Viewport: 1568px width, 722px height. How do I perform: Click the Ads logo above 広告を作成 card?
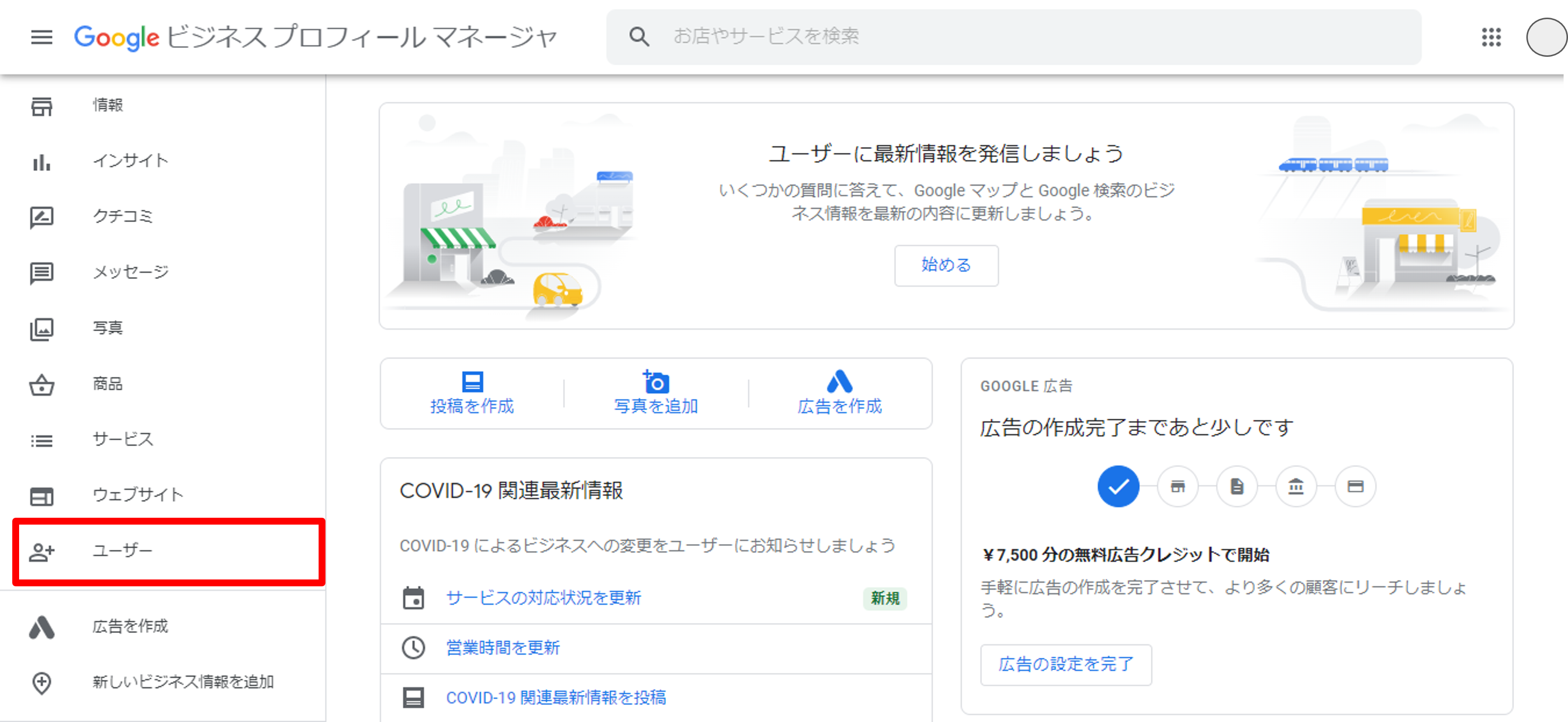(840, 382)
